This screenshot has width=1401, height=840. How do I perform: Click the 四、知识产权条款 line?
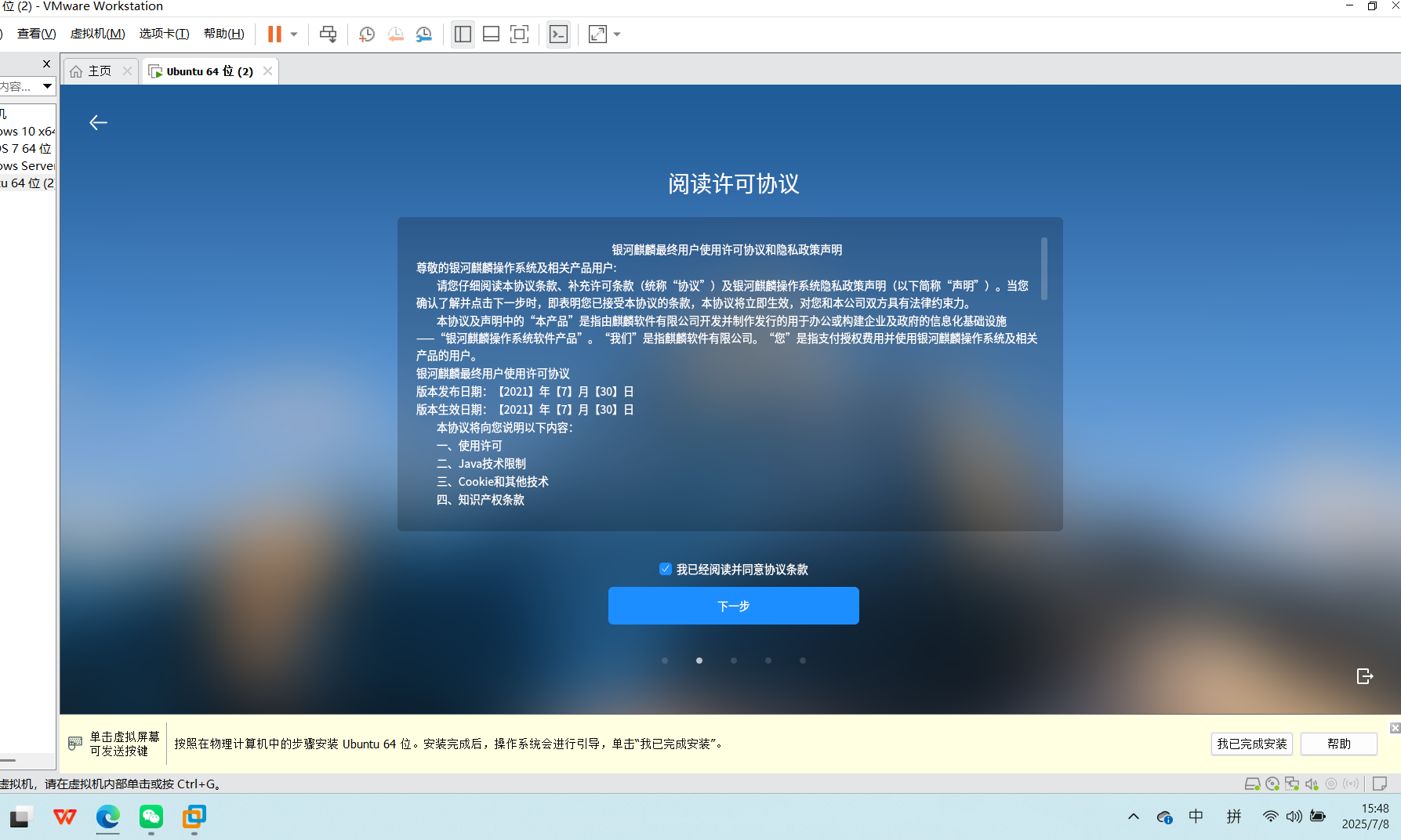[481, 500]
